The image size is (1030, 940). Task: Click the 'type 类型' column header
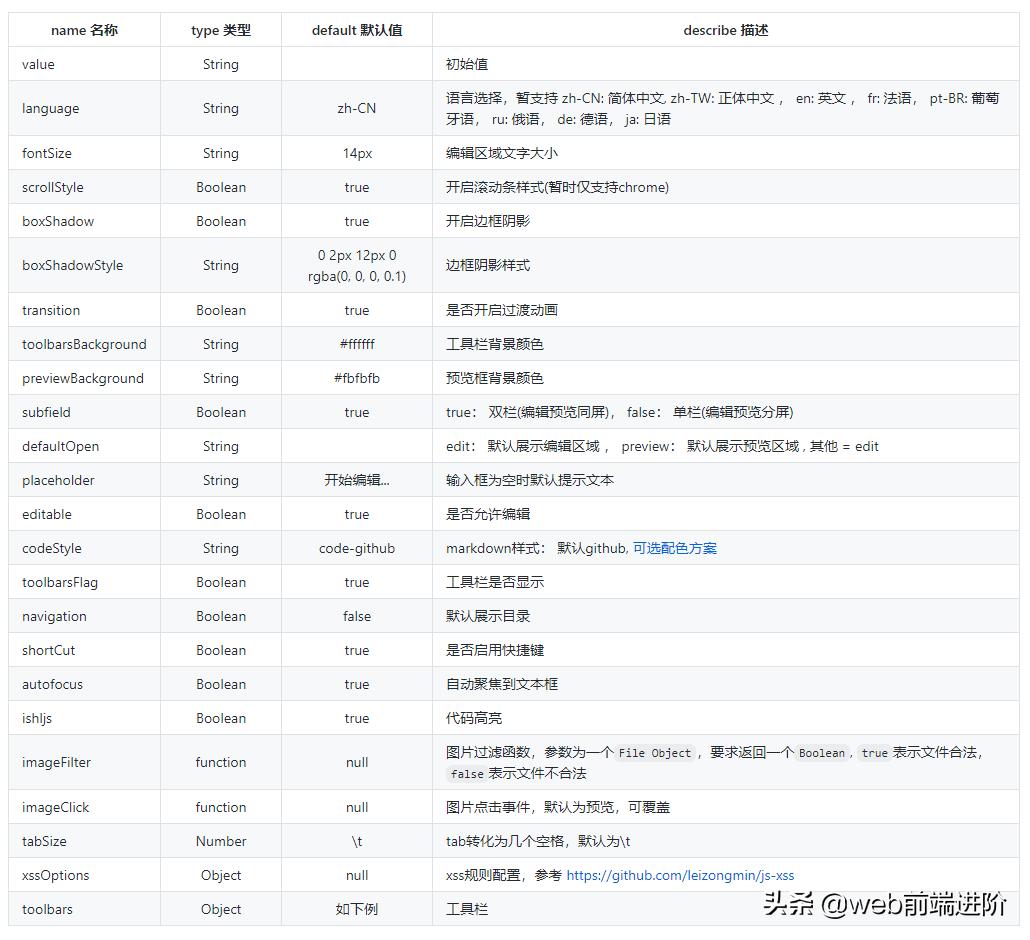pos(220,30)
